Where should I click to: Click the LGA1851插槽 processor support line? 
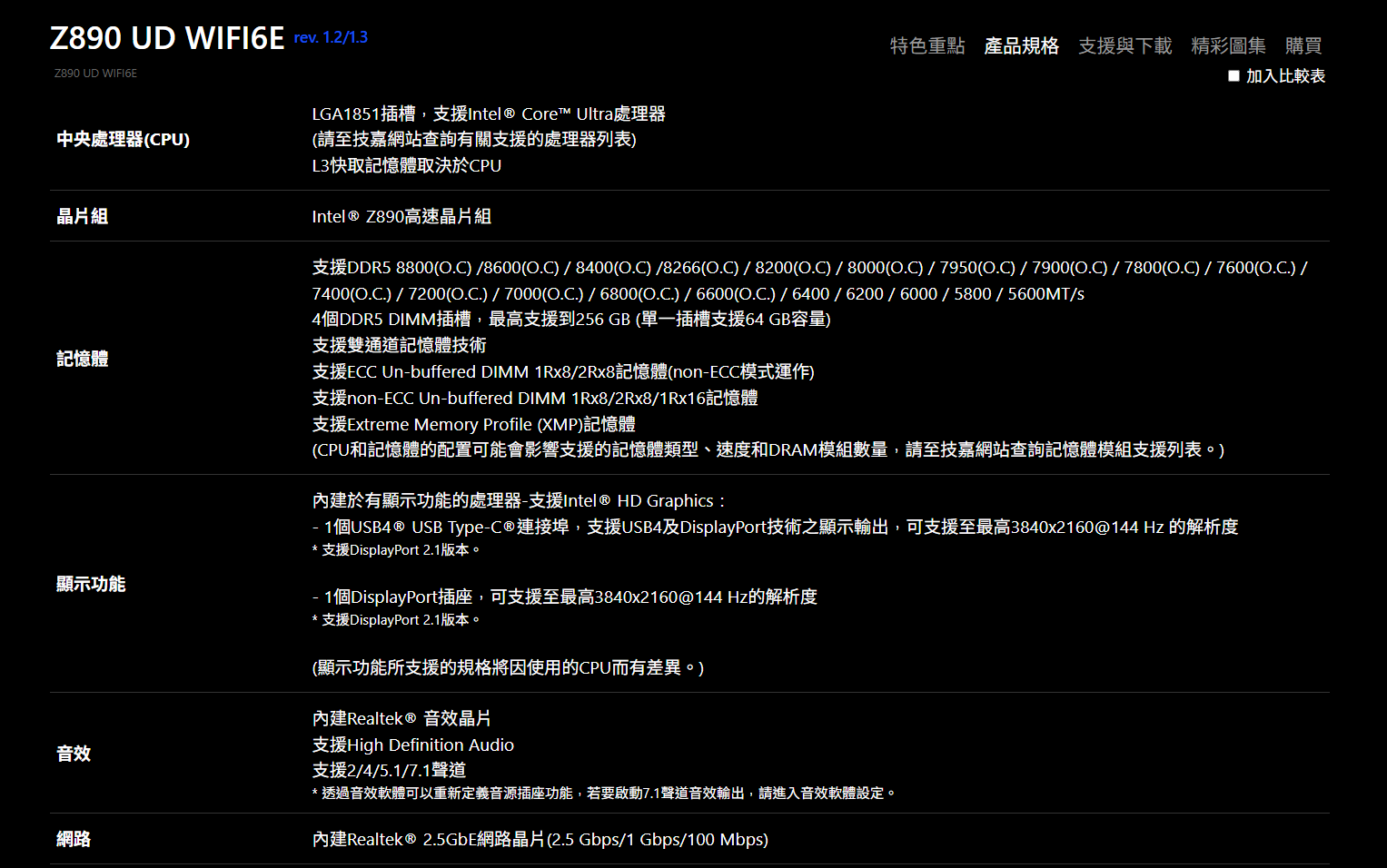coord(489,113)
